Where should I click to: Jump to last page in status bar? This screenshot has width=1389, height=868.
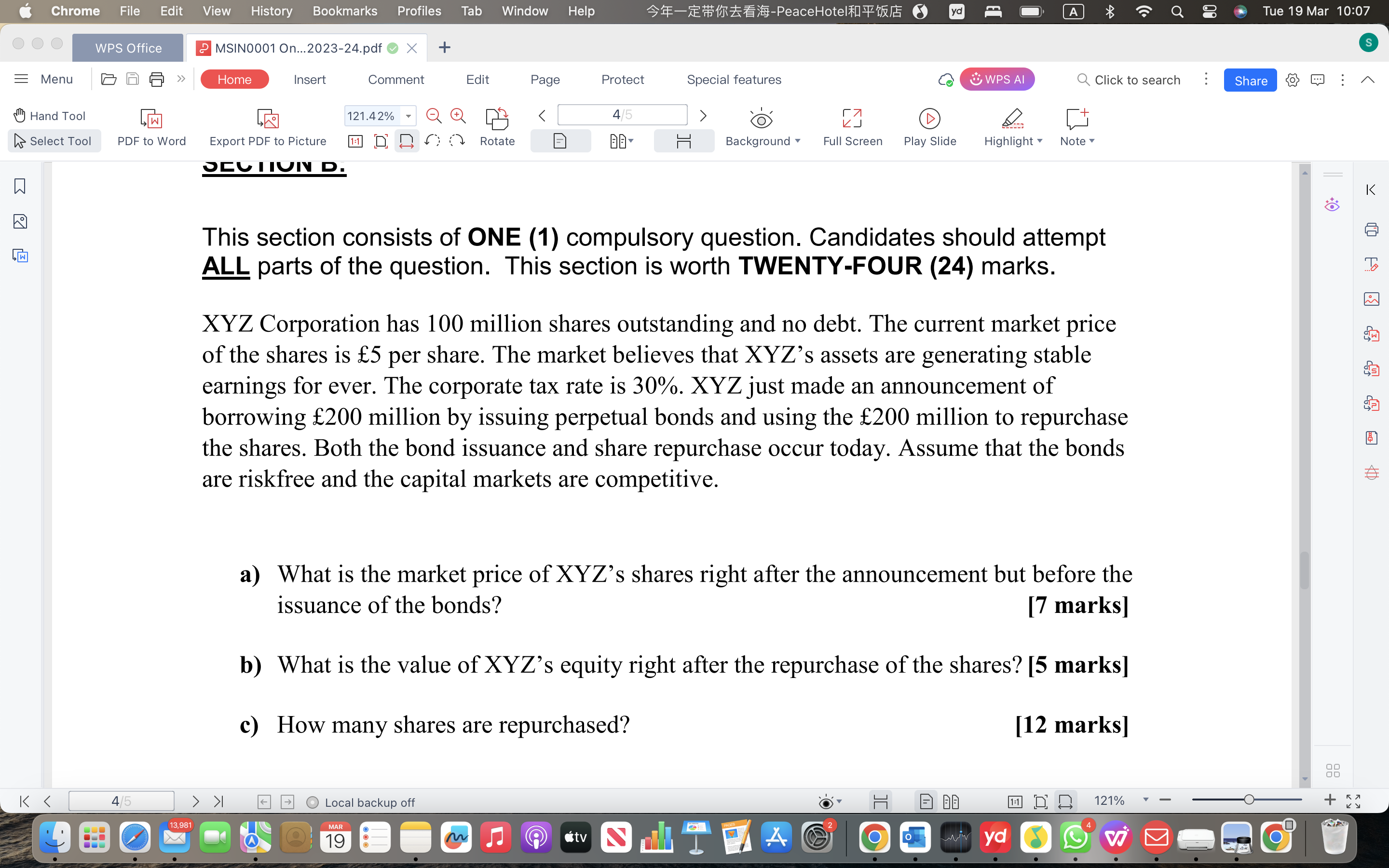click(218, 801)
